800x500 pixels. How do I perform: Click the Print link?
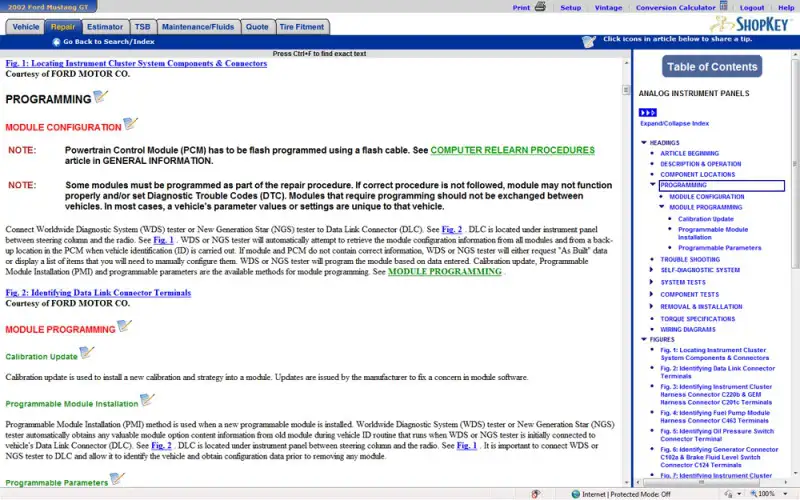(x=521, y=8)
